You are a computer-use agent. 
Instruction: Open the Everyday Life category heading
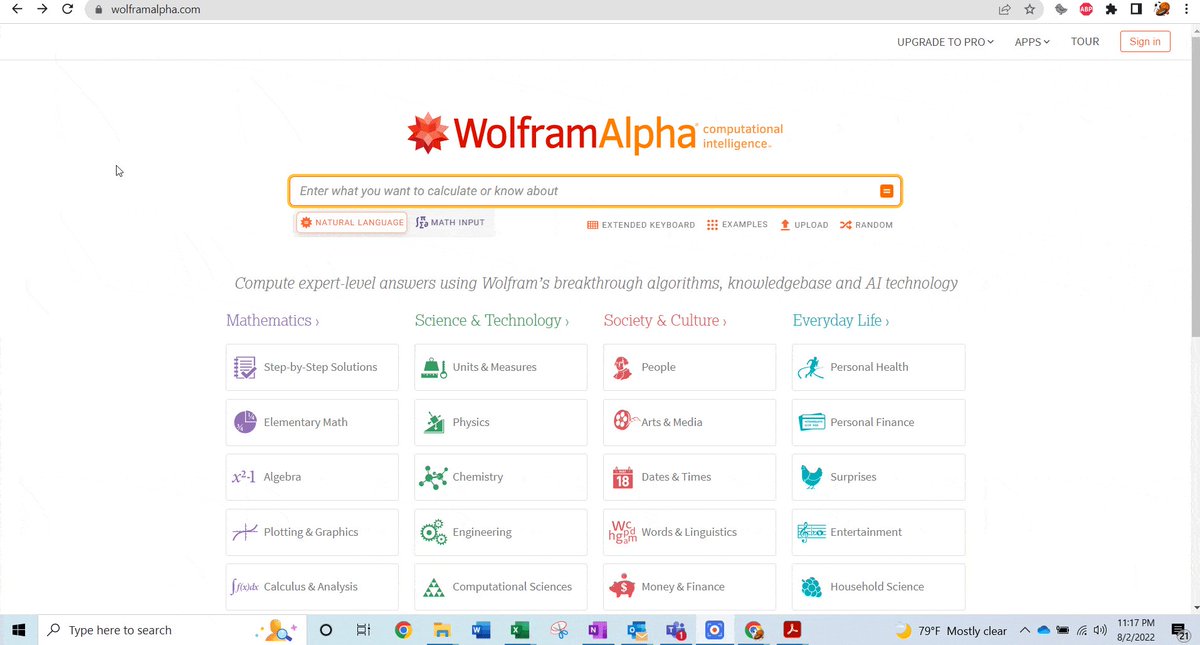[x=841, y=320]
